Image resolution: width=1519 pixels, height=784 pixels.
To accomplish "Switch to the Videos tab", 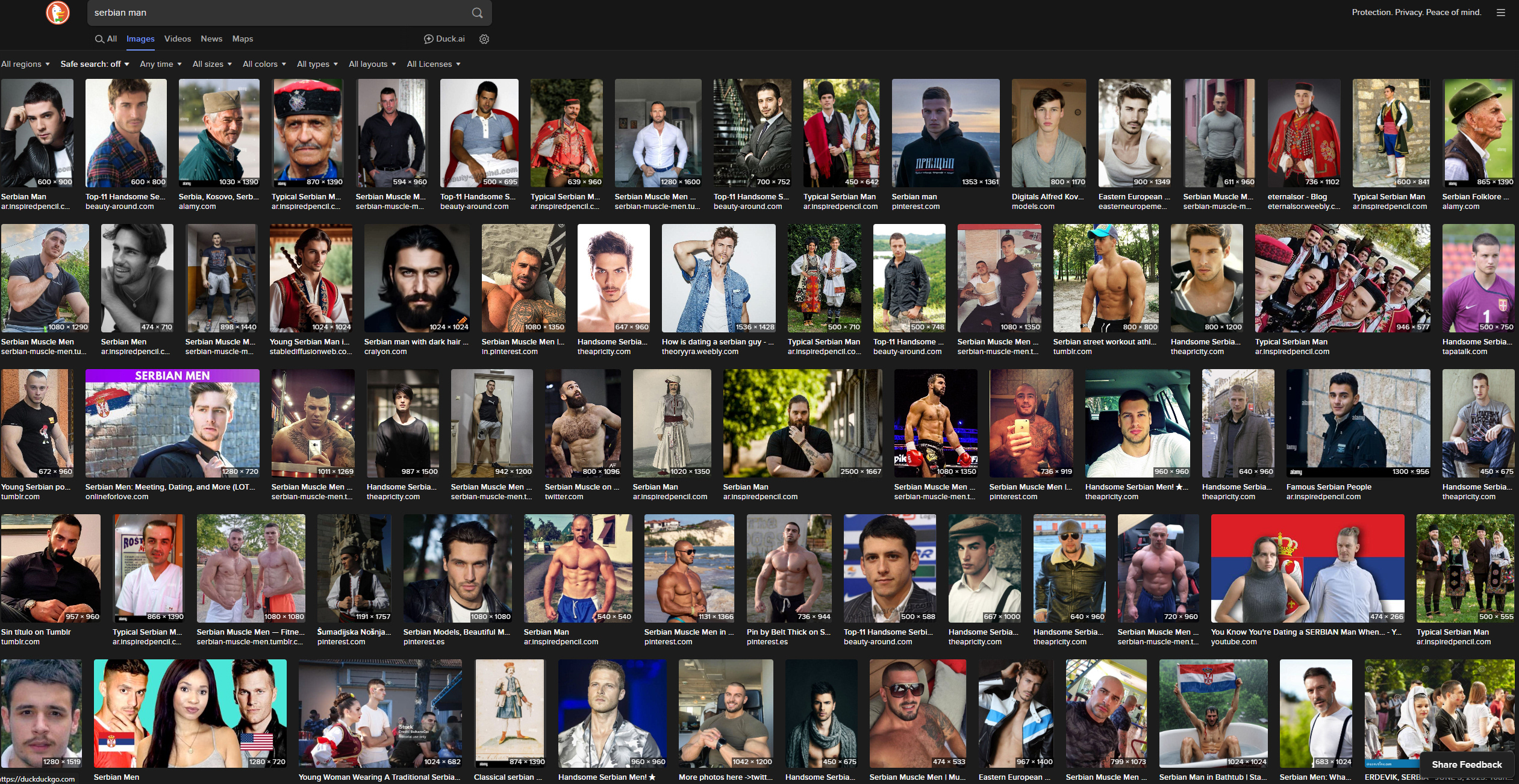I will (178, 39).
